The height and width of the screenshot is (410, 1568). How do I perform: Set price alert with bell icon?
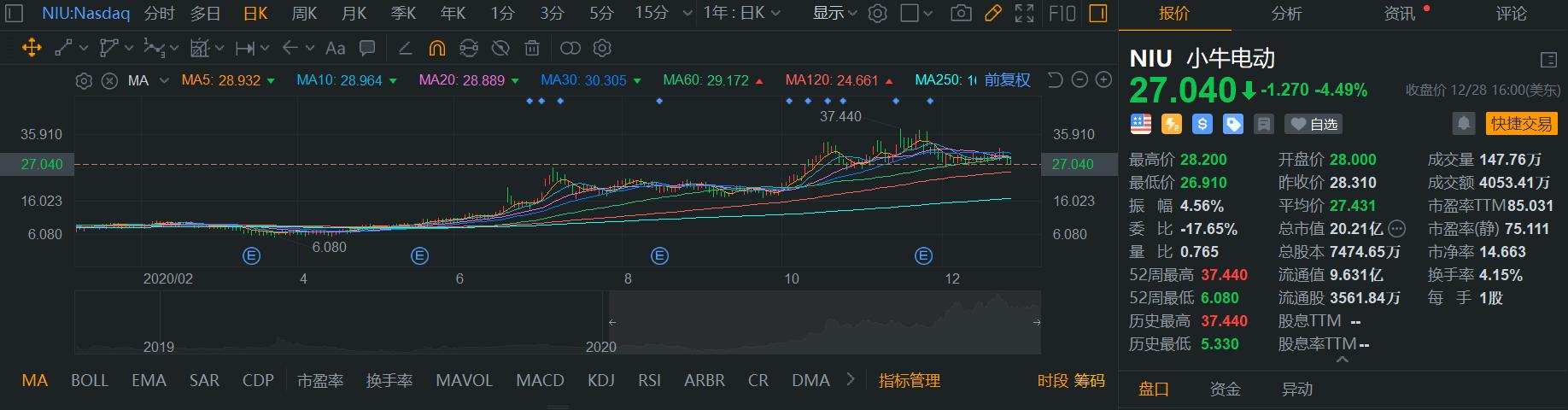point(1464,124)
